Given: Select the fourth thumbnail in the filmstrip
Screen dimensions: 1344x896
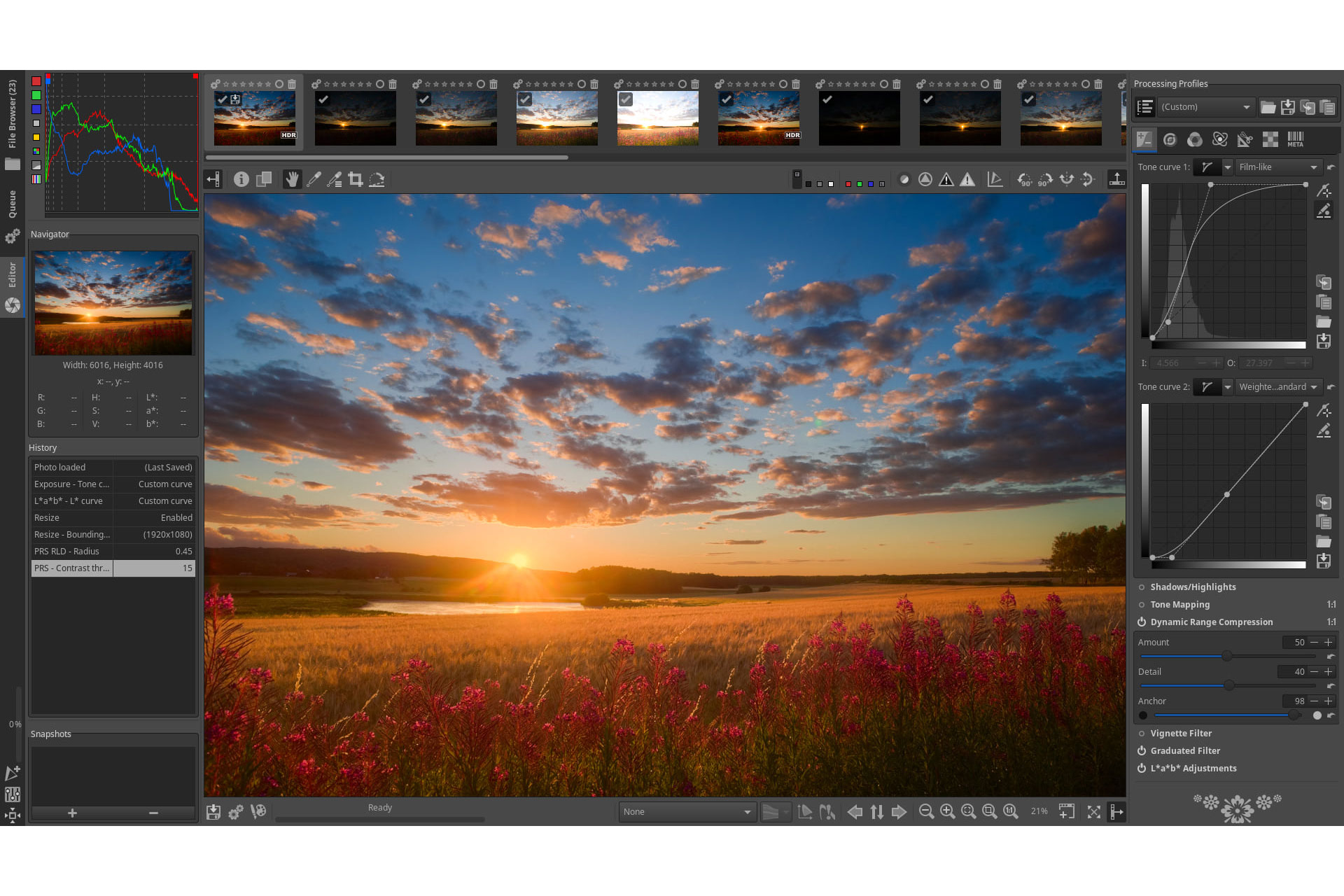Looking at the screenshot, I should tap(556, 117).
